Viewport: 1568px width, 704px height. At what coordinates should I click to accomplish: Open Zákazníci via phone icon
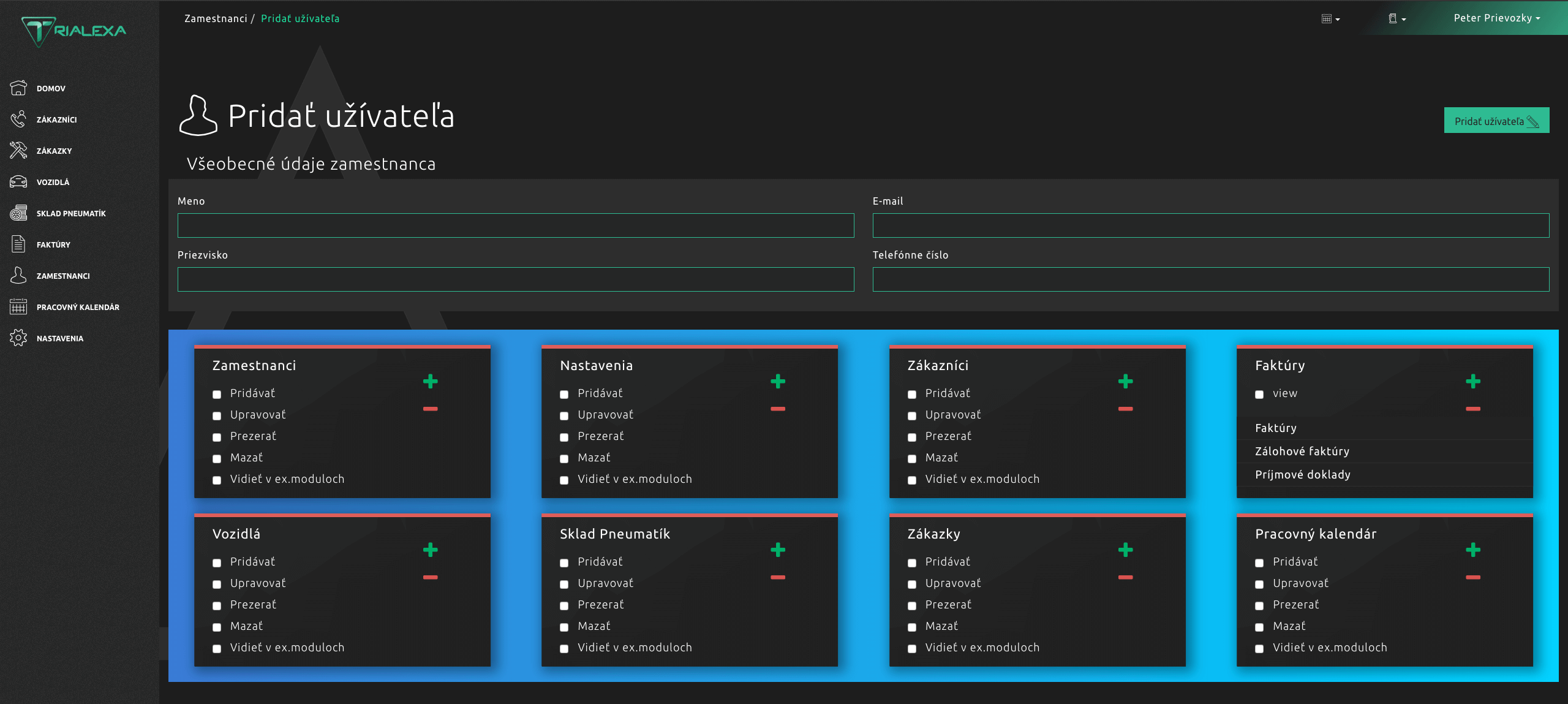pos(18,119)
